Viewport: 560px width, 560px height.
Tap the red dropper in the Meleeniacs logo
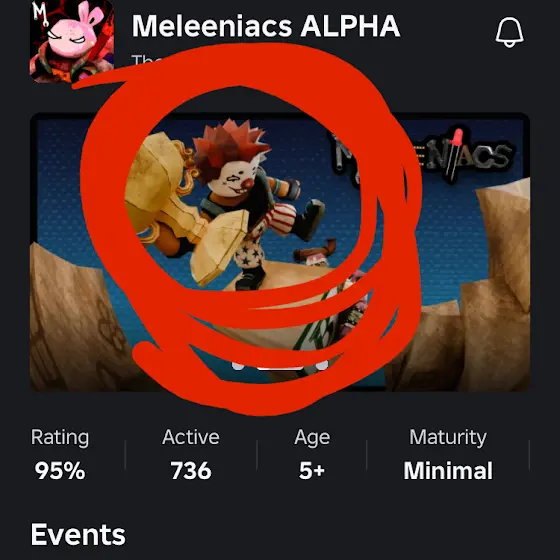455,154
